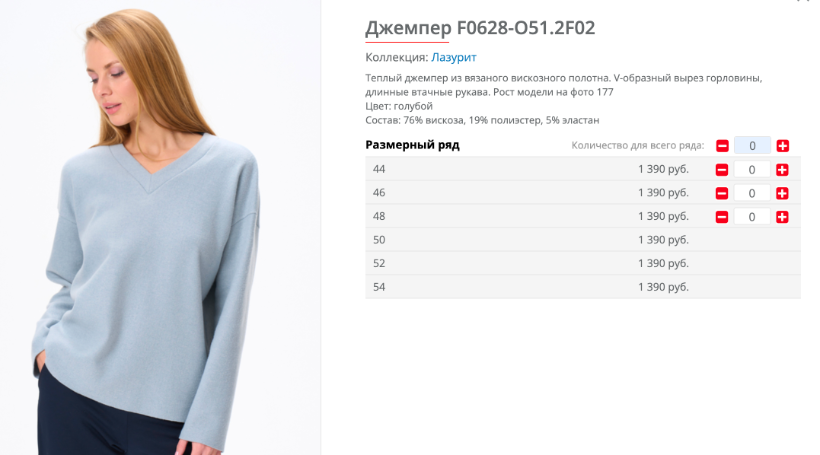Increase the size 48 quantity

point(782,217)
